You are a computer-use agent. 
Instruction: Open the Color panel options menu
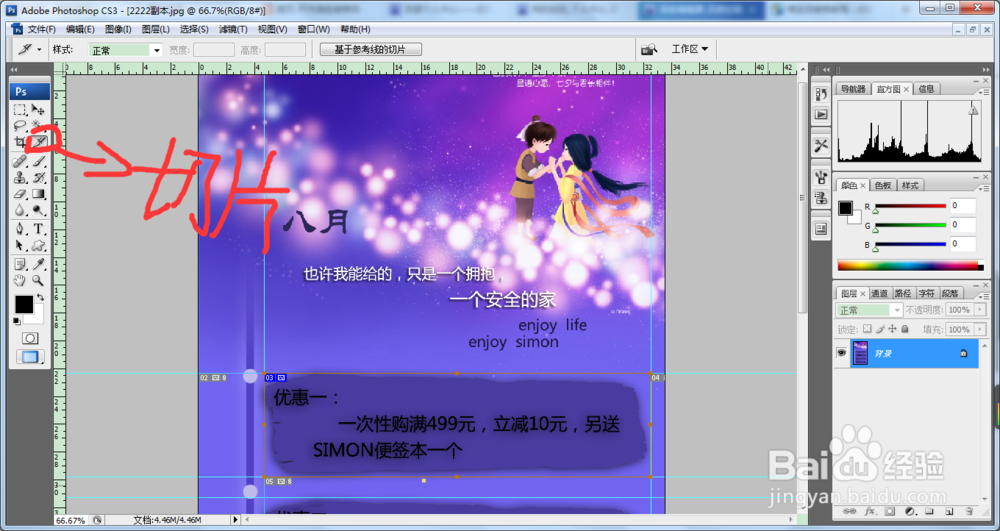(983, 189)
